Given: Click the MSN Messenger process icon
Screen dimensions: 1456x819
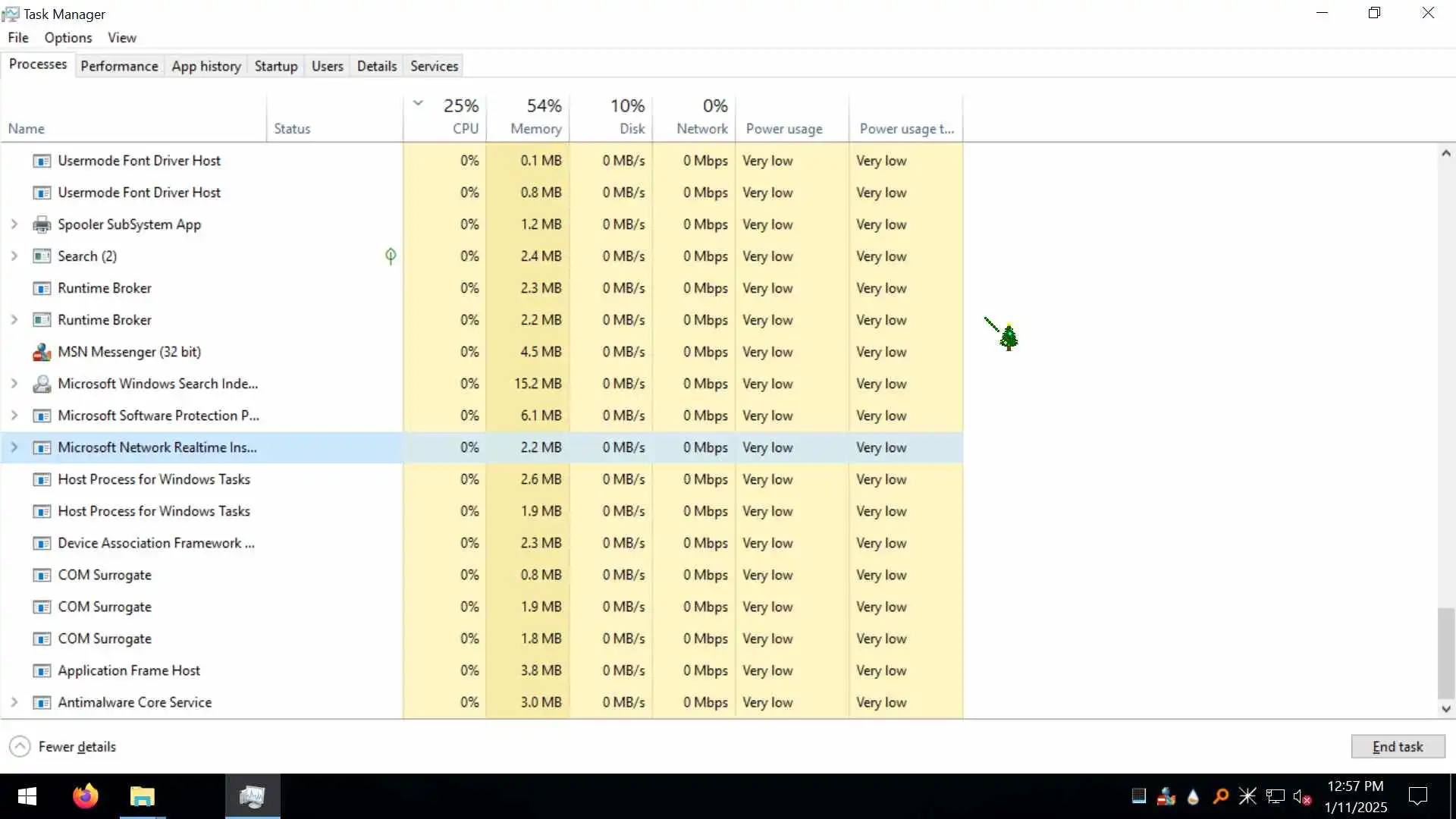Looking at the screenshot, I should 42,352.
